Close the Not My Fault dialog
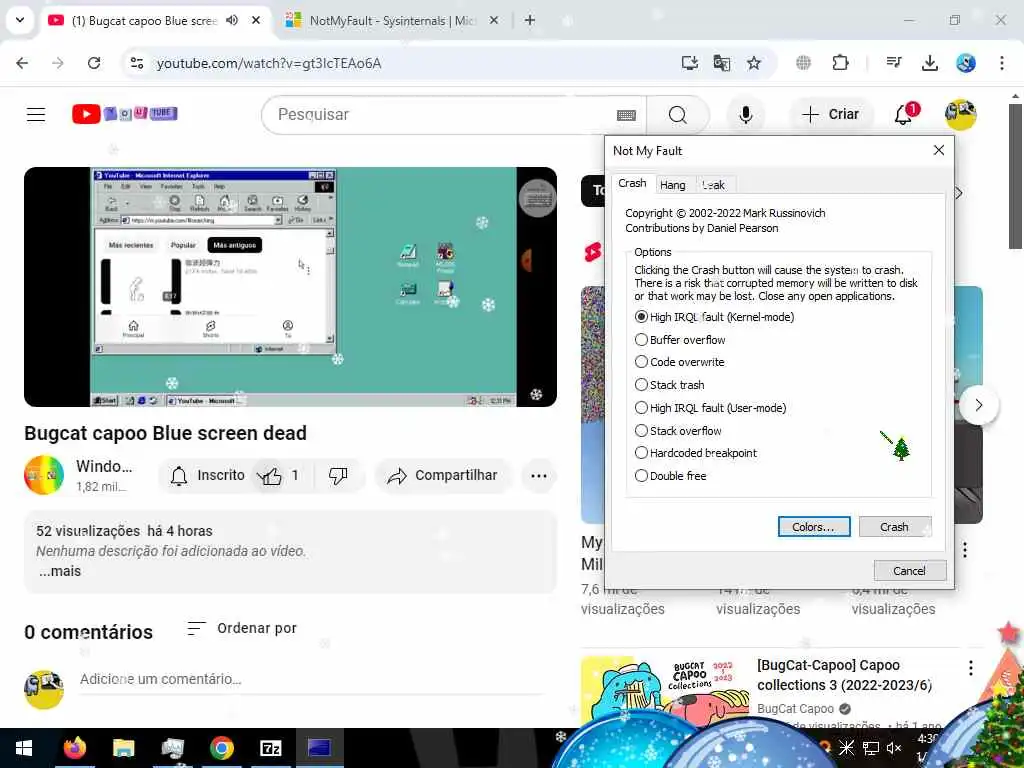The image size is (1024, 768). pos(938,150)
